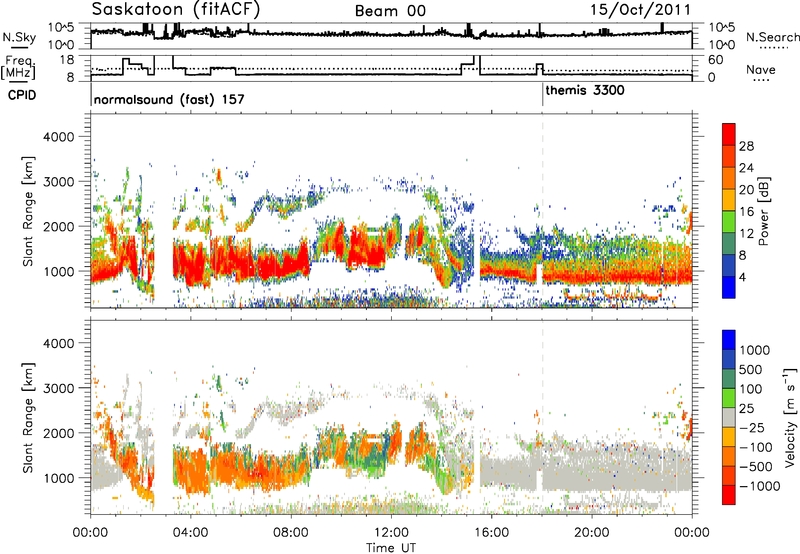Click the CPID change line before 'themis 3300'
The height and width of the screenshot is (554, 800).
pyautogui.click(x=542, y=94)
